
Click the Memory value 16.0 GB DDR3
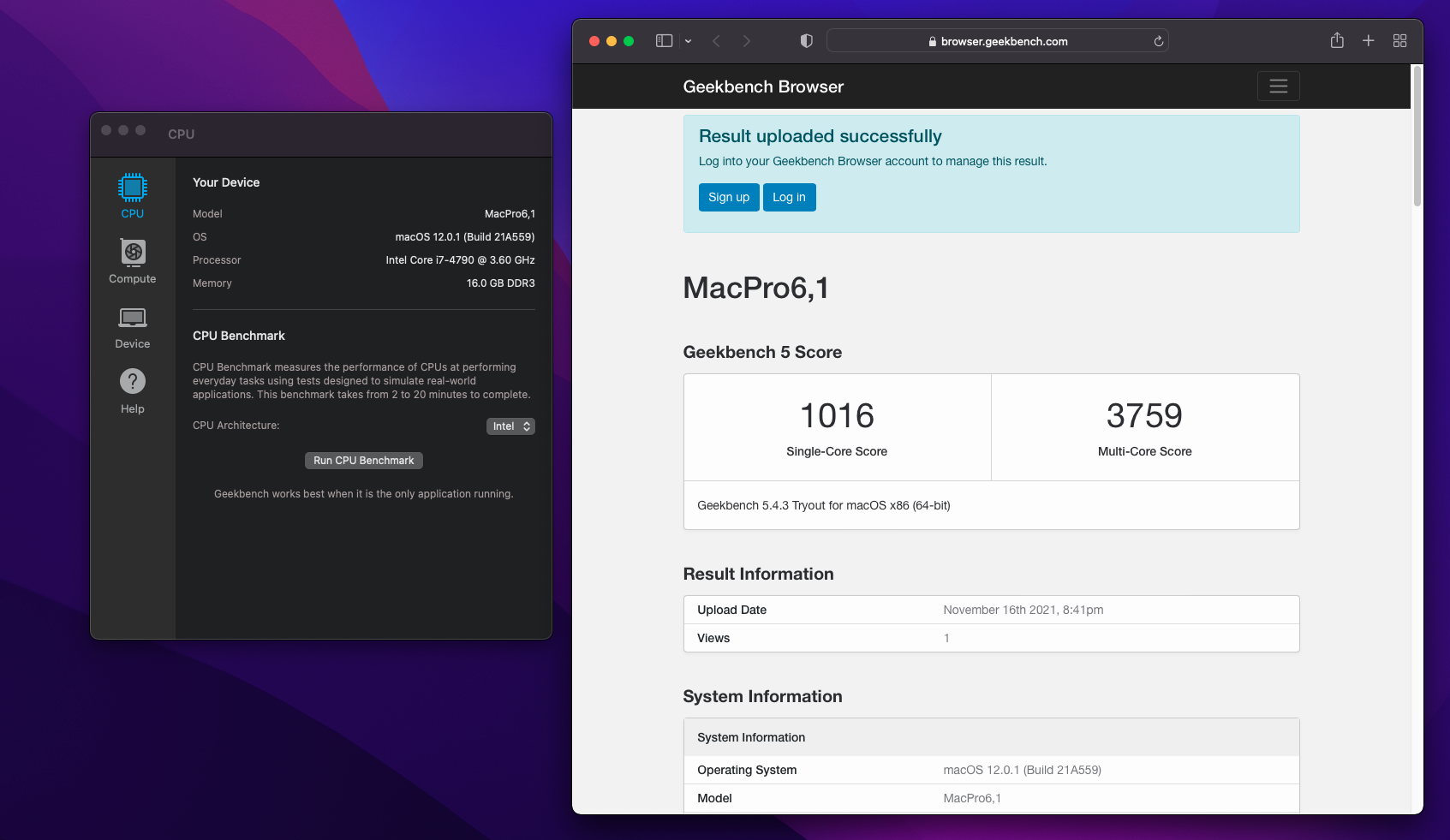click(501, 283)
